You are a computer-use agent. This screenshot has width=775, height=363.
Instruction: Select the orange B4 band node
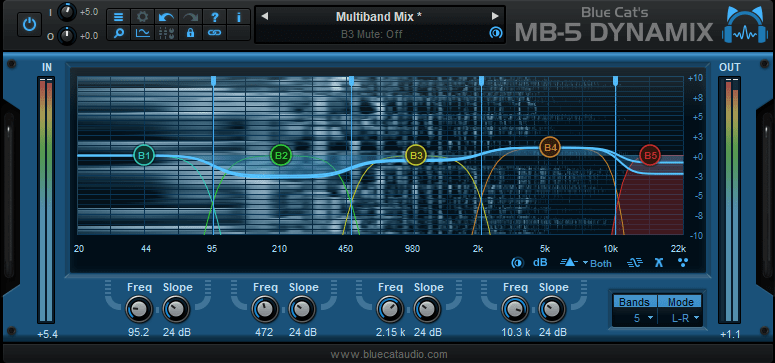coord(550,147)
